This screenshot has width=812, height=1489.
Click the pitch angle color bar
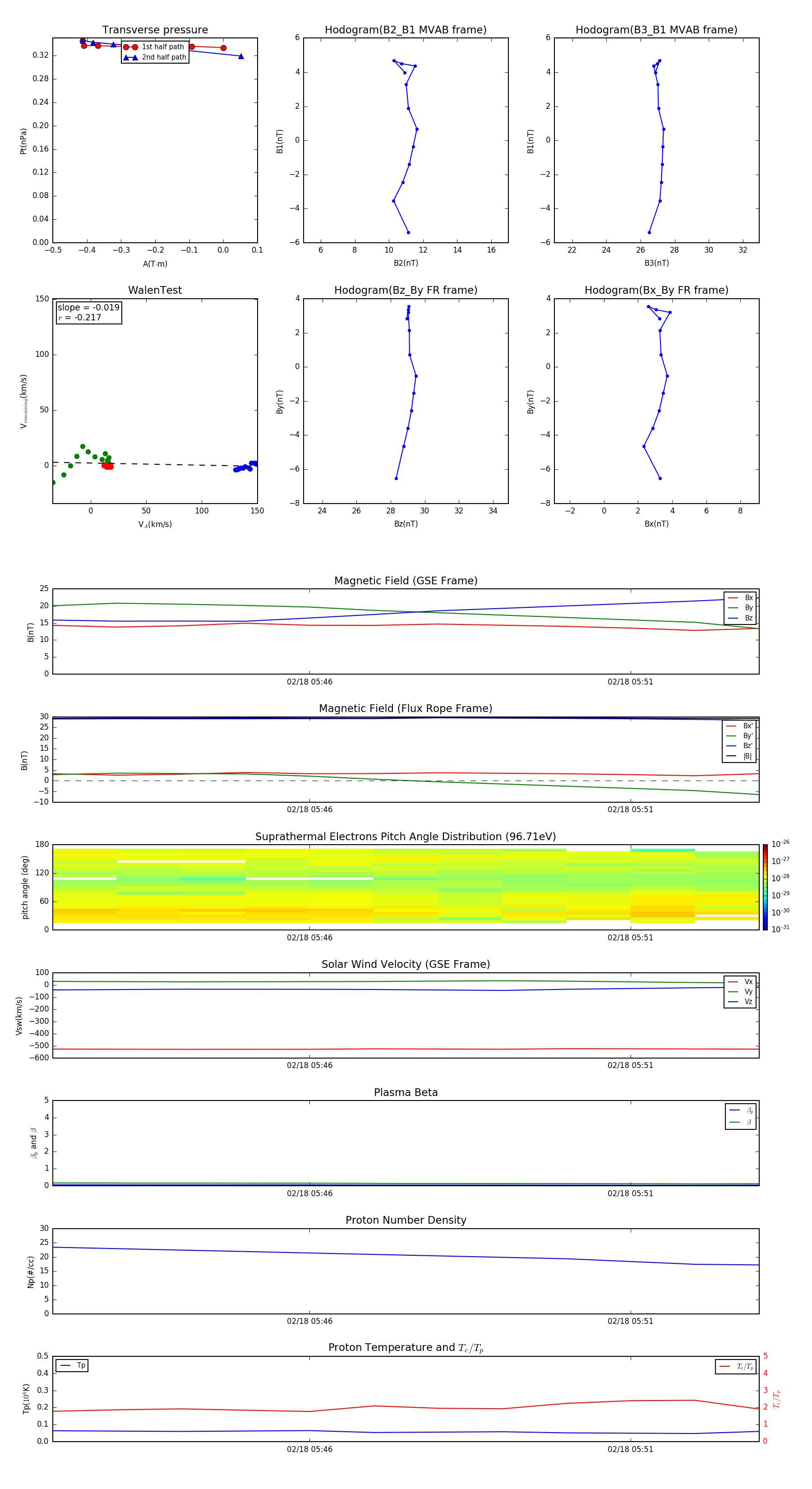(765, 887)
